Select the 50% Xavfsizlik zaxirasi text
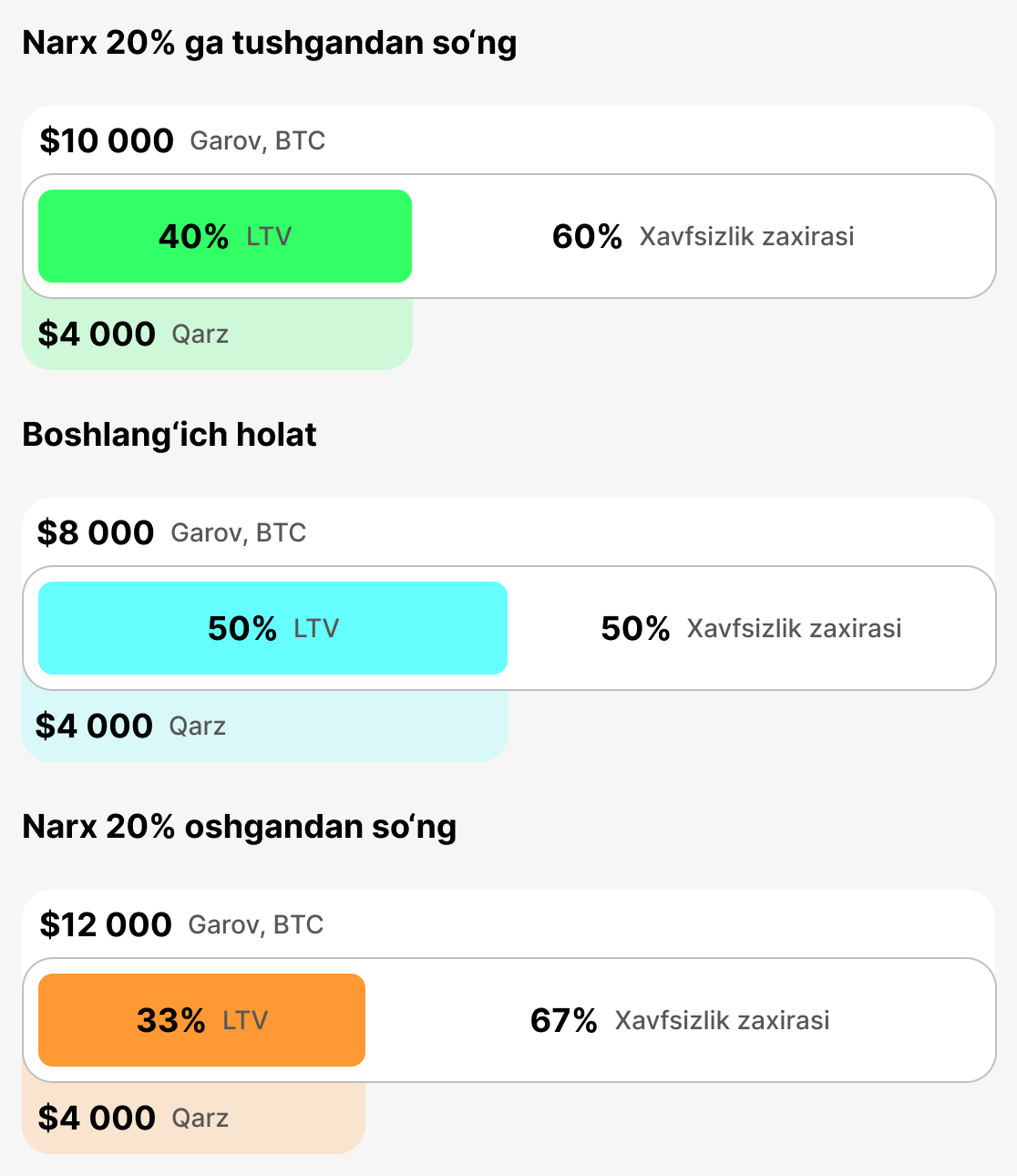The height and width of the screenshot is (1176, 1017). [x=751, y=628]
